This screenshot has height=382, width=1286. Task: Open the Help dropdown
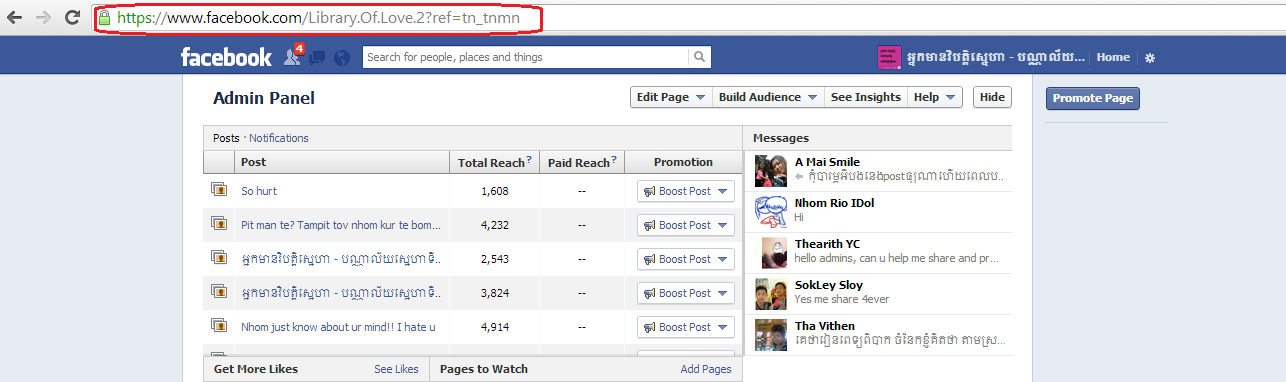tap(935, 97)
